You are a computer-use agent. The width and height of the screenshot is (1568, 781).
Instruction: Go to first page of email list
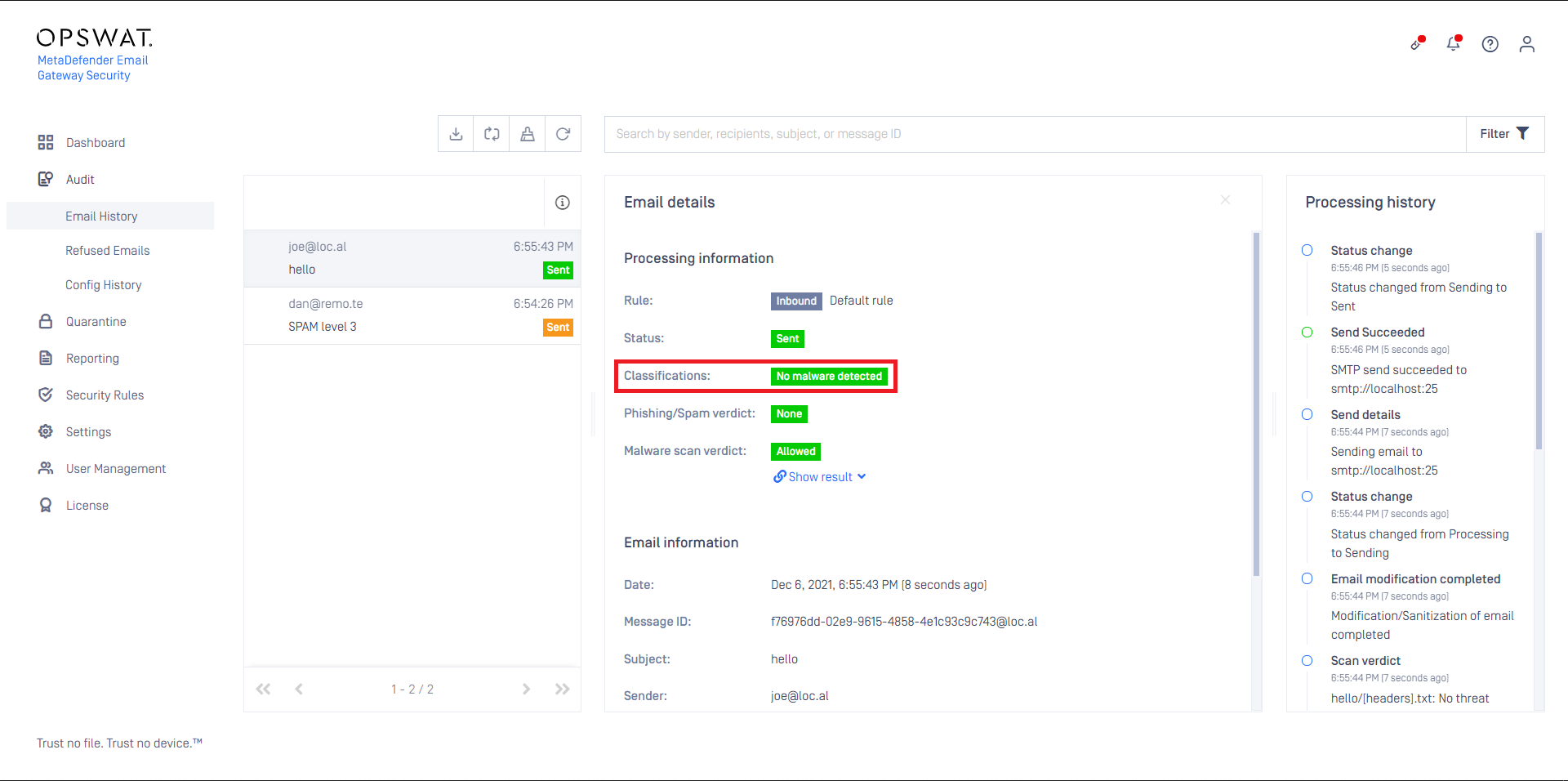pos(263,690)
